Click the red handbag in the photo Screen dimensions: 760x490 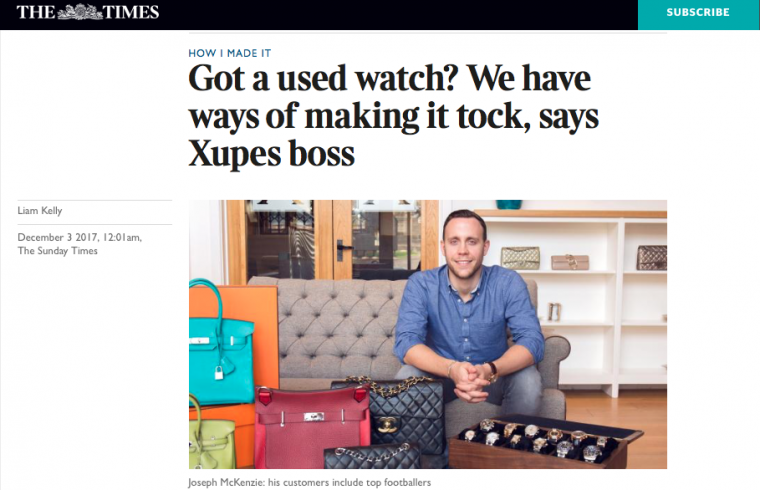pyautogui.click(x=312, y=426)
